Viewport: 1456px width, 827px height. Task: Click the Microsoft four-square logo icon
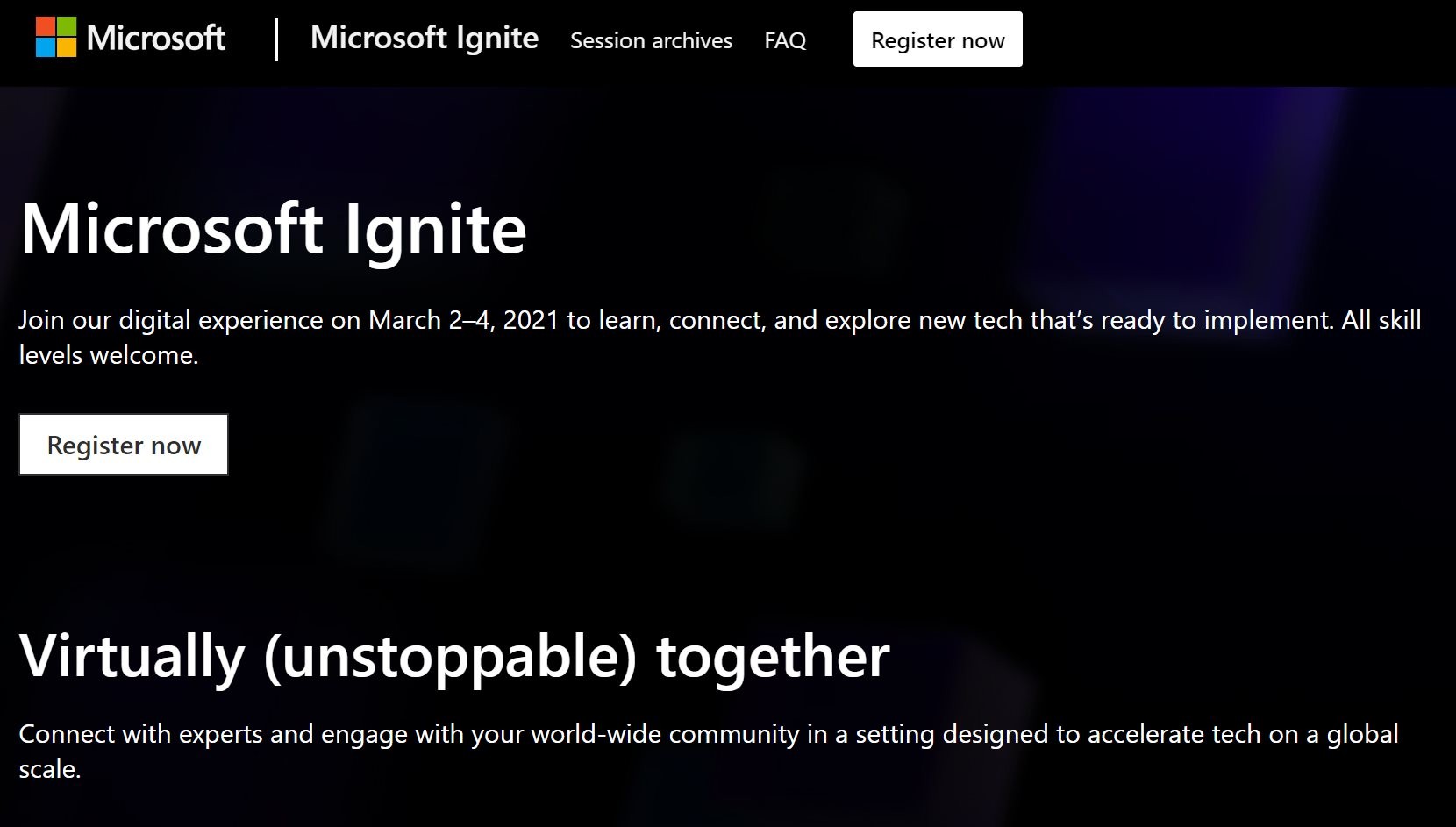[56, 38]
